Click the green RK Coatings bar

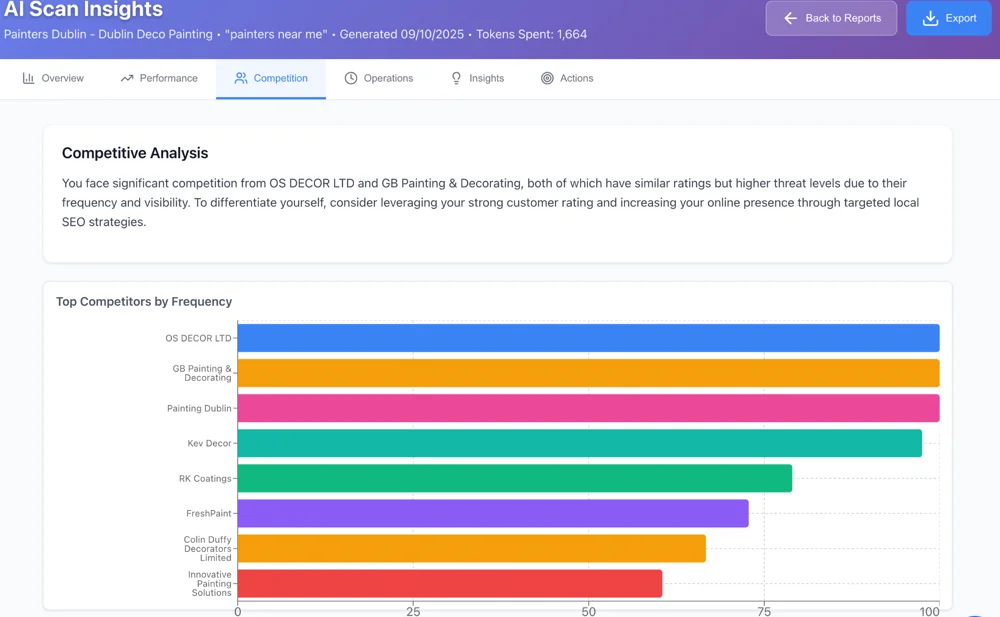point(514,478)
